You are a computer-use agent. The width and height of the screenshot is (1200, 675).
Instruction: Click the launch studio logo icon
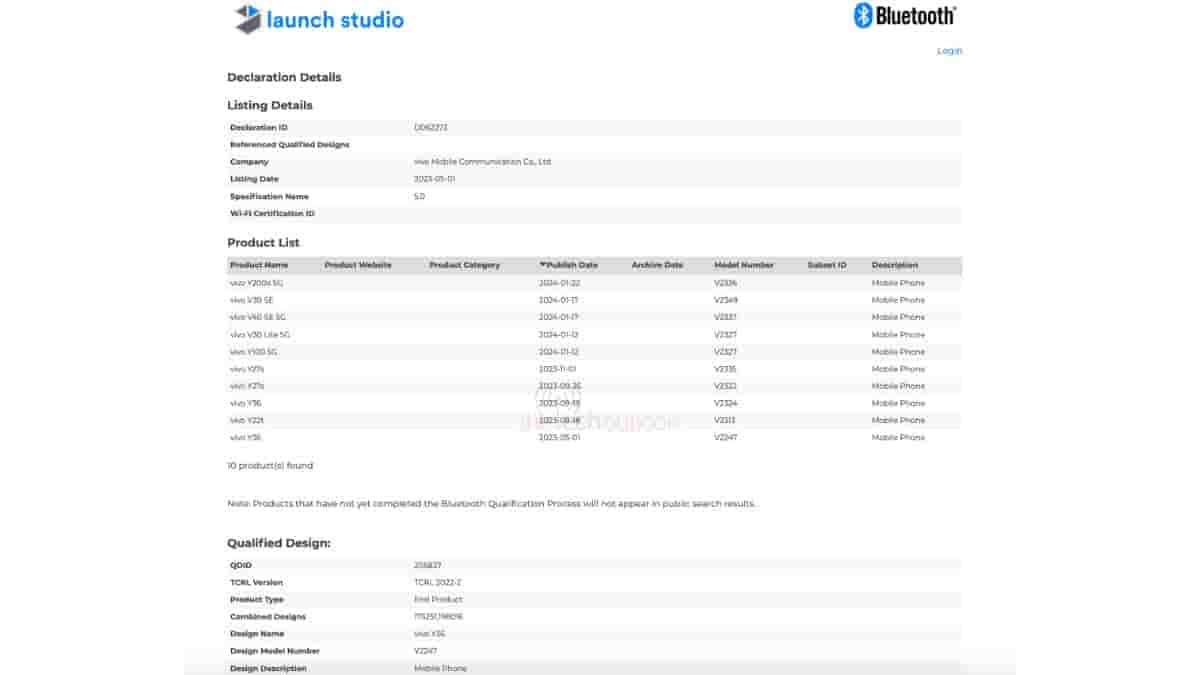coord(247,19)
